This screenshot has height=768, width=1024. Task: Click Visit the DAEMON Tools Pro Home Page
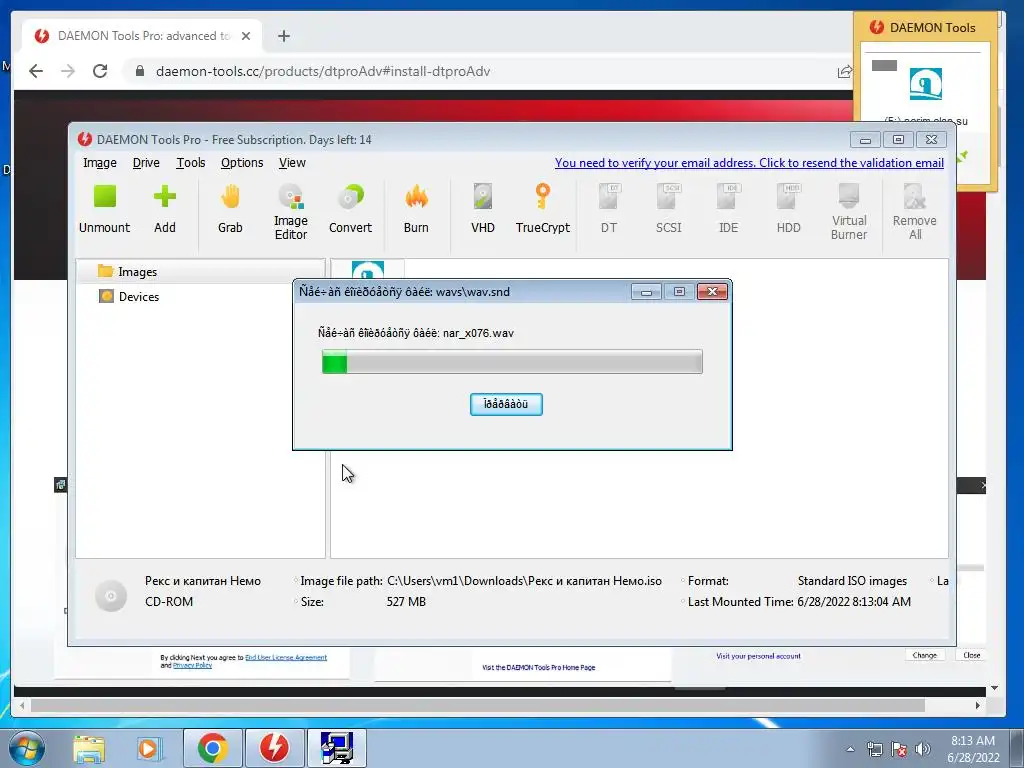[x=539, y=667]
